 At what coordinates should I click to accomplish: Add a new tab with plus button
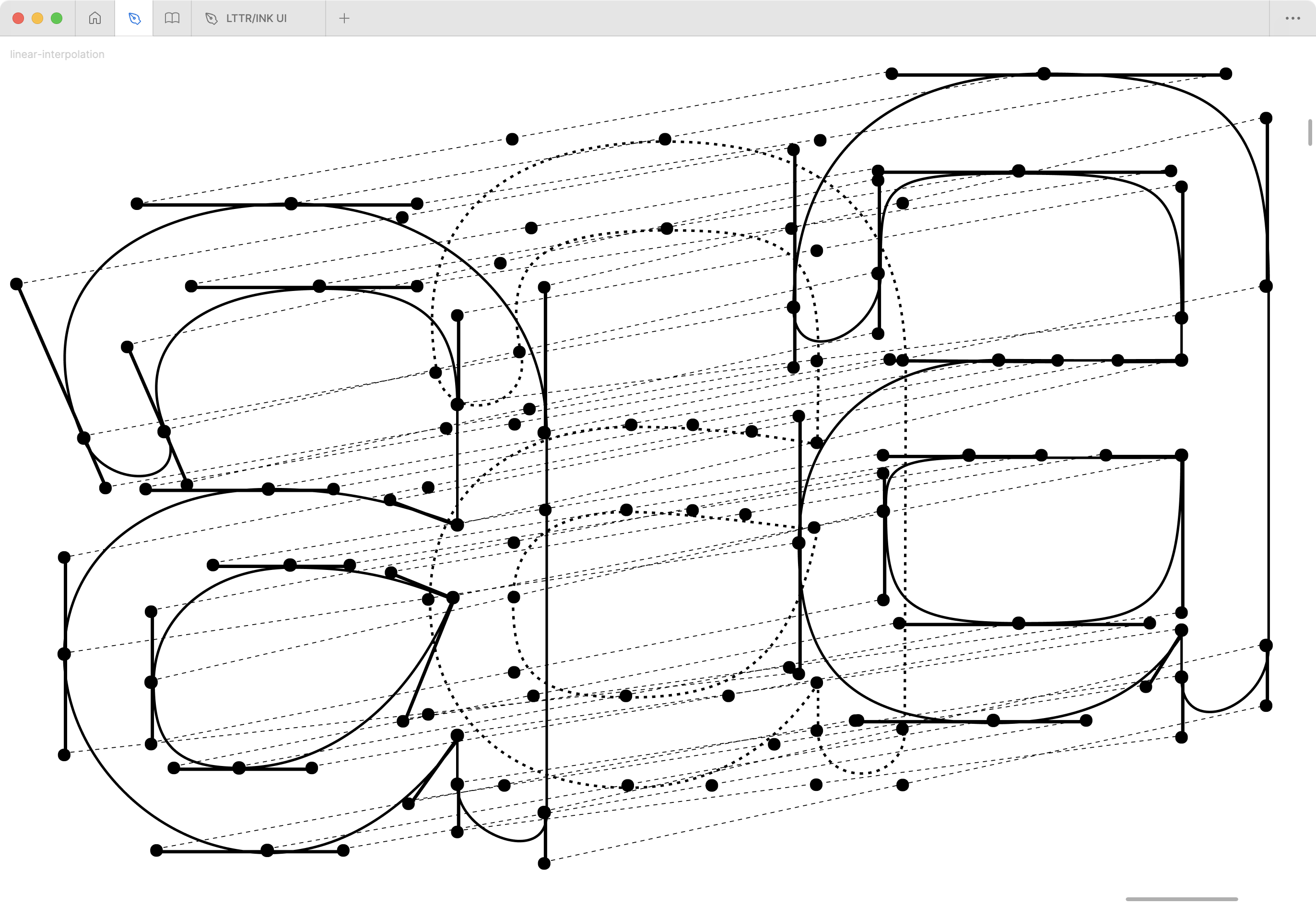click(x=344, y=18)
